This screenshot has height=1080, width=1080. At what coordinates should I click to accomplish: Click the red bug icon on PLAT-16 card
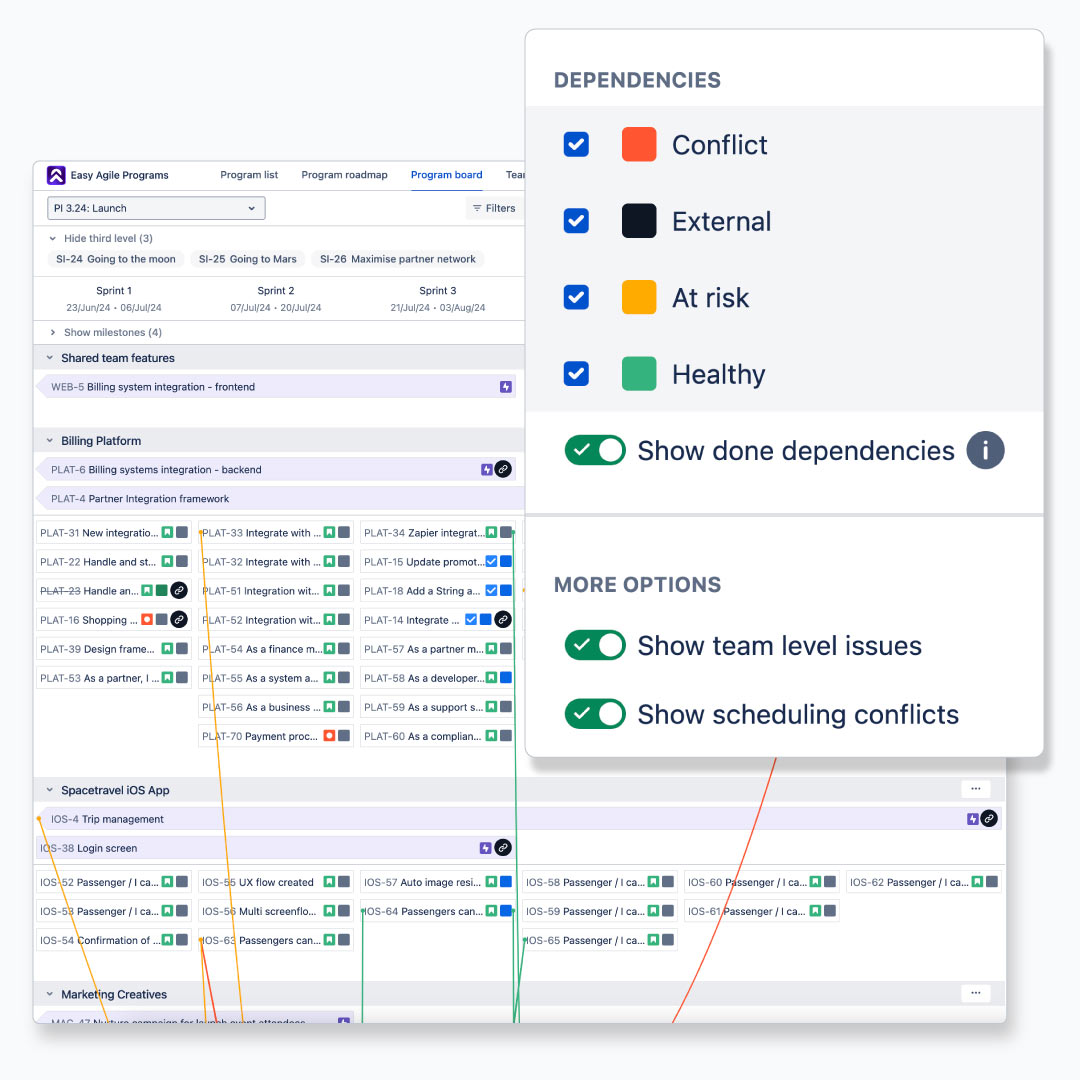[x=147, y=620]
